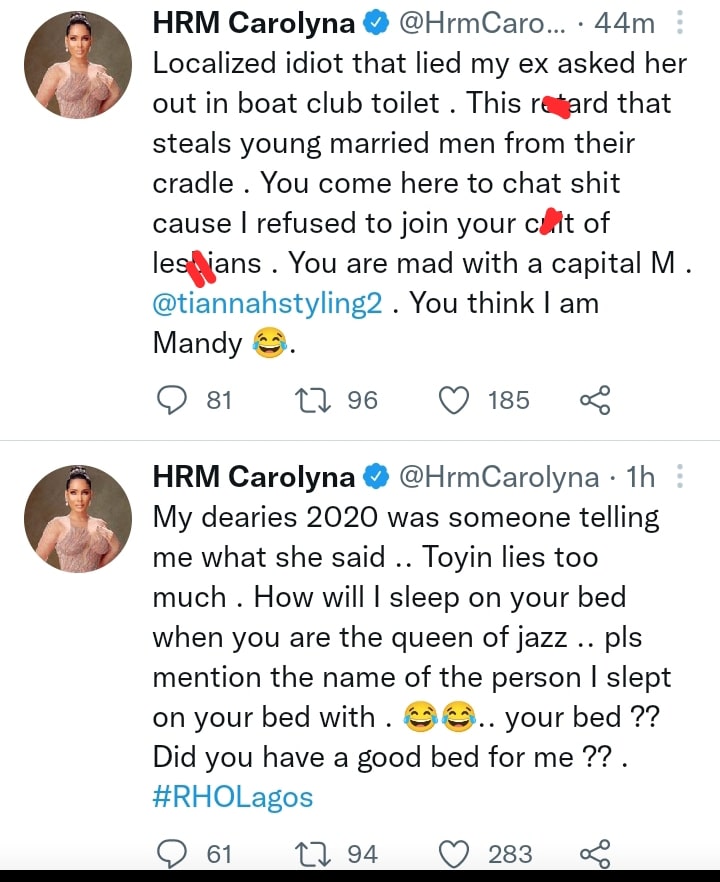Viewport: 720px width, 882px height.
Task: Open the #RHOLagos hashtag
Action: tap(233, 797)
